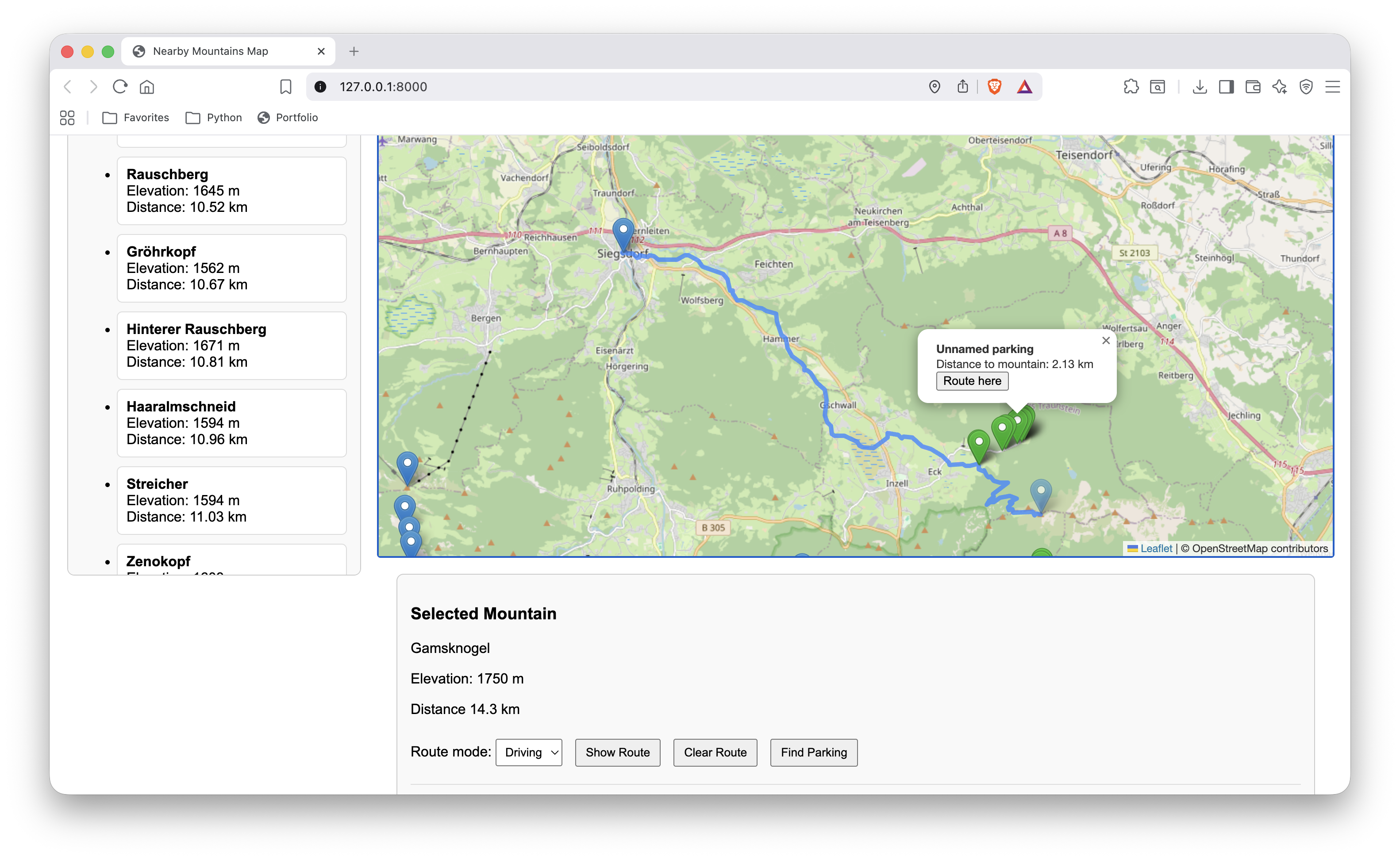Select Gröhrkopf in the mountain list
Screen dimensions: 1400x860
click(231, 268)
